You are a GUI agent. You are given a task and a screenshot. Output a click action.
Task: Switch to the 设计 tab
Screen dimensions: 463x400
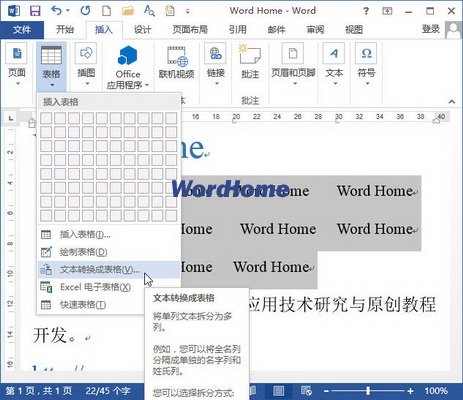[x=142, y=30]
